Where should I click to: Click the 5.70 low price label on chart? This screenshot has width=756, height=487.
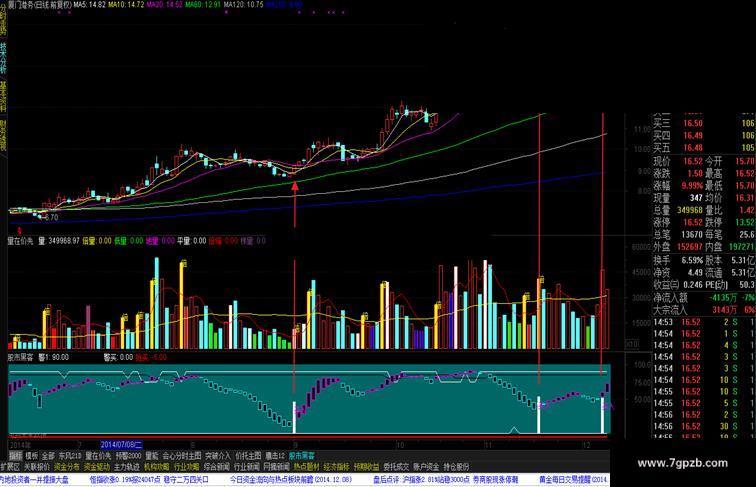click(x=50, y=217)
